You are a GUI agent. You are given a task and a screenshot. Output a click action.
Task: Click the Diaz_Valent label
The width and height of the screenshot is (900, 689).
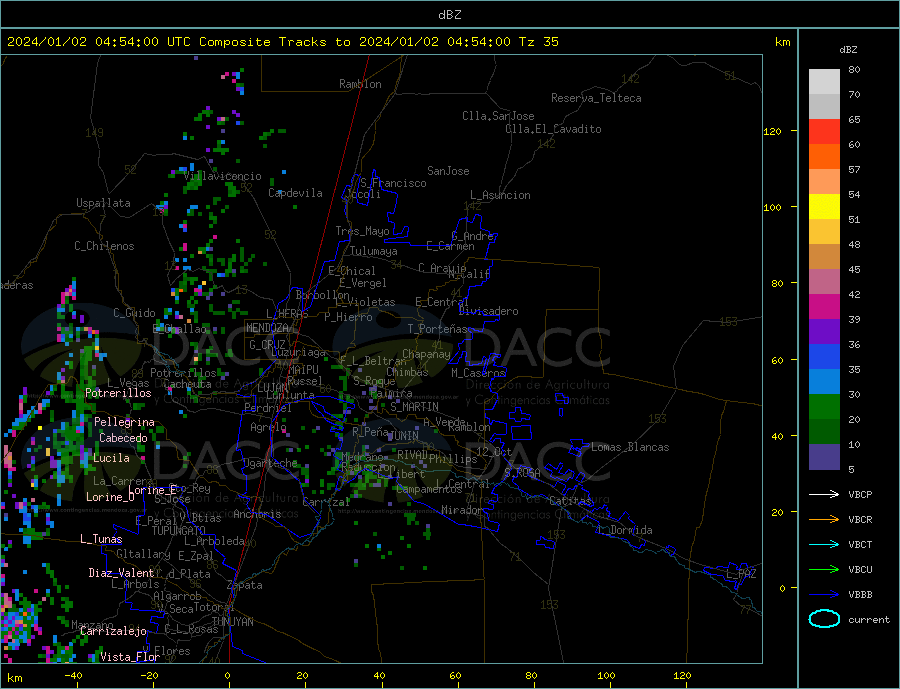pos(121,573)
